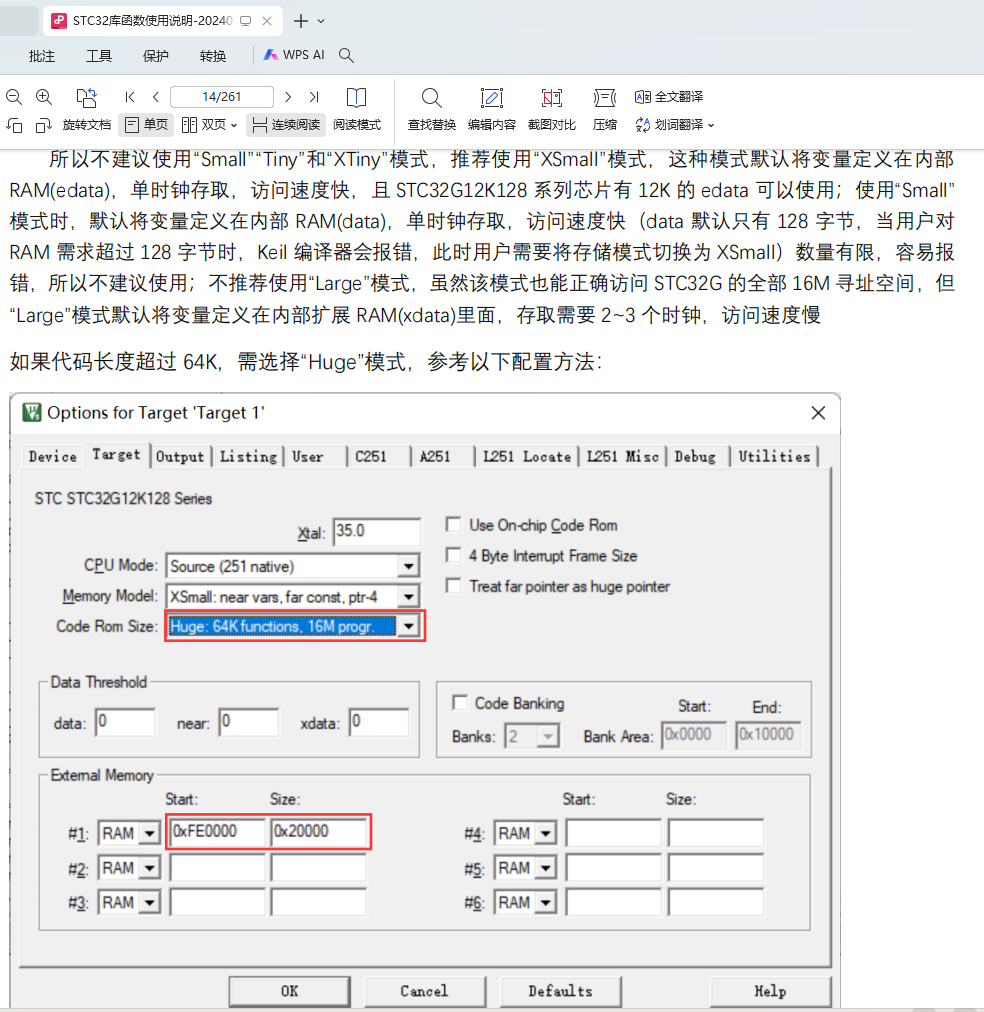The image size is (984, 1012).
Task: Go to the next page
Action: [288, 97]
